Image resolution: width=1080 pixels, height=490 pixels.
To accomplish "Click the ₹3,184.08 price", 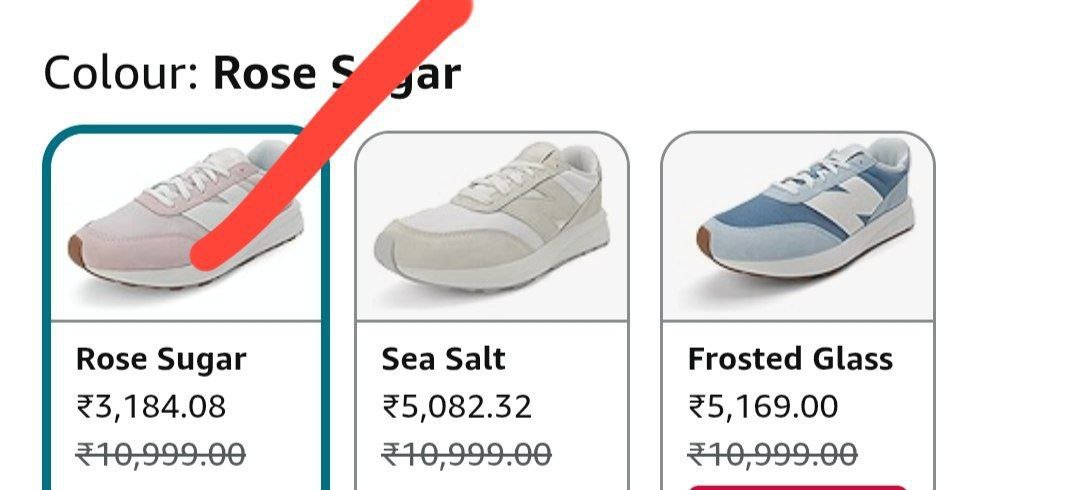I will tap(151, 407).
